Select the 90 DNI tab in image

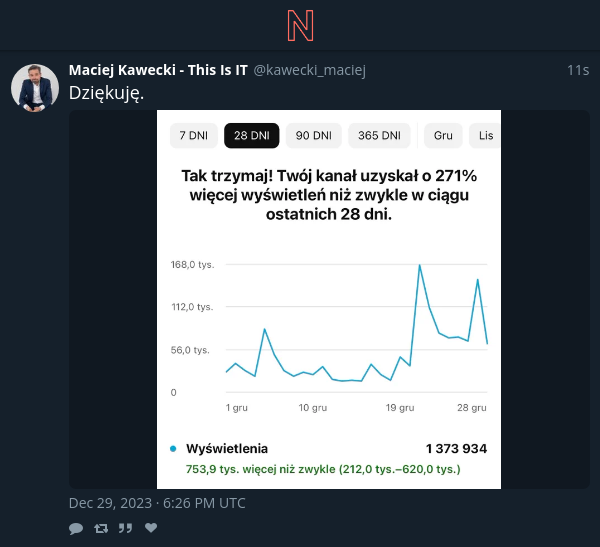(x=314, y=136)
